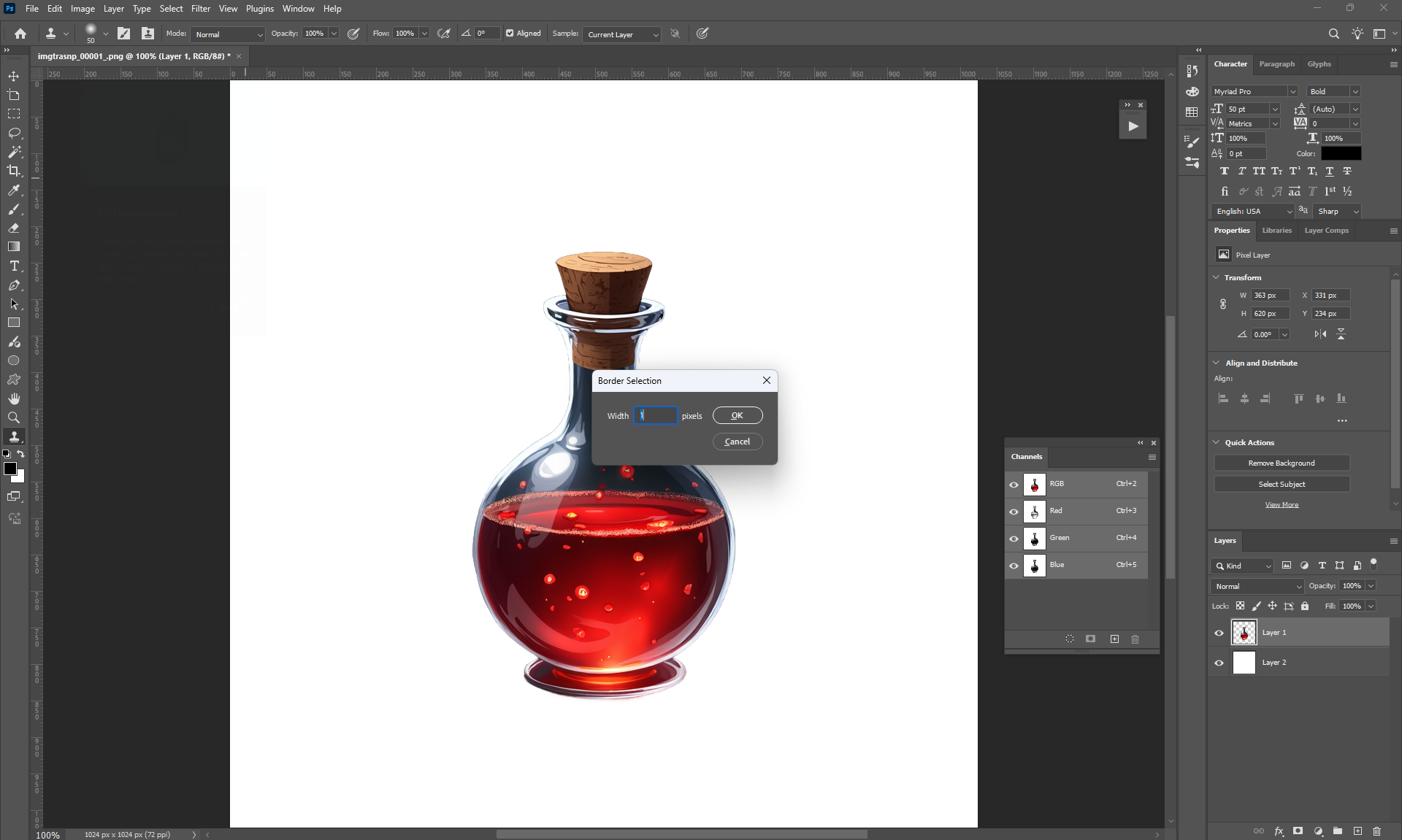The height and width of the screenshot is (840, 1402).
Task: Open the Sample Current Layer dropdown
Action: point(622,34)
